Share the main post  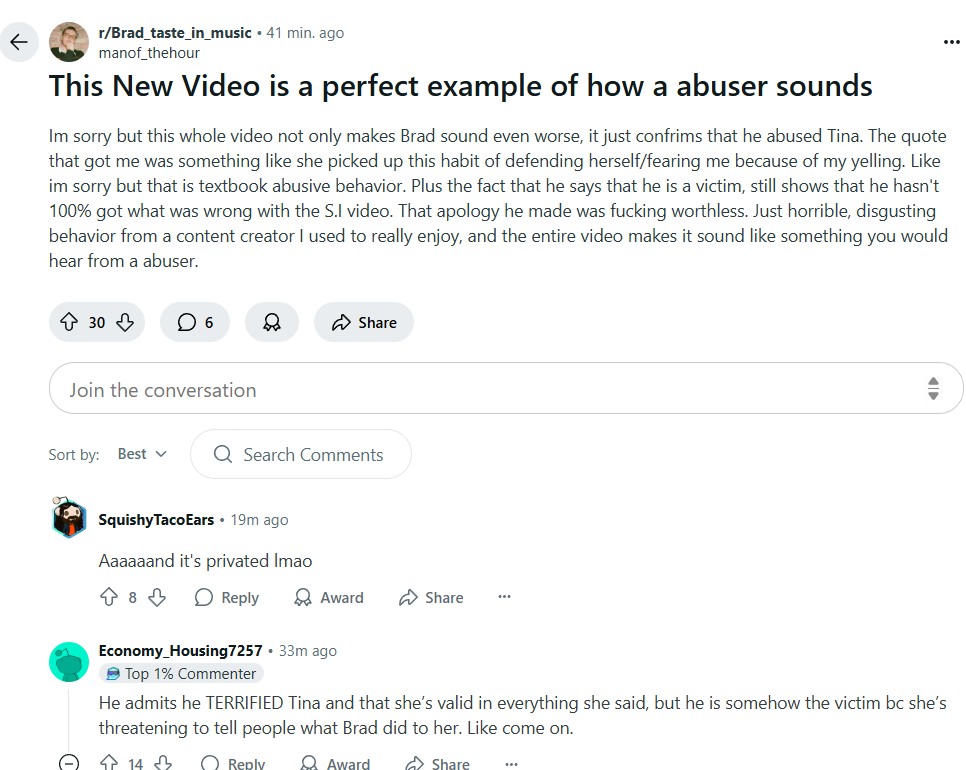[x=363, y=322]
